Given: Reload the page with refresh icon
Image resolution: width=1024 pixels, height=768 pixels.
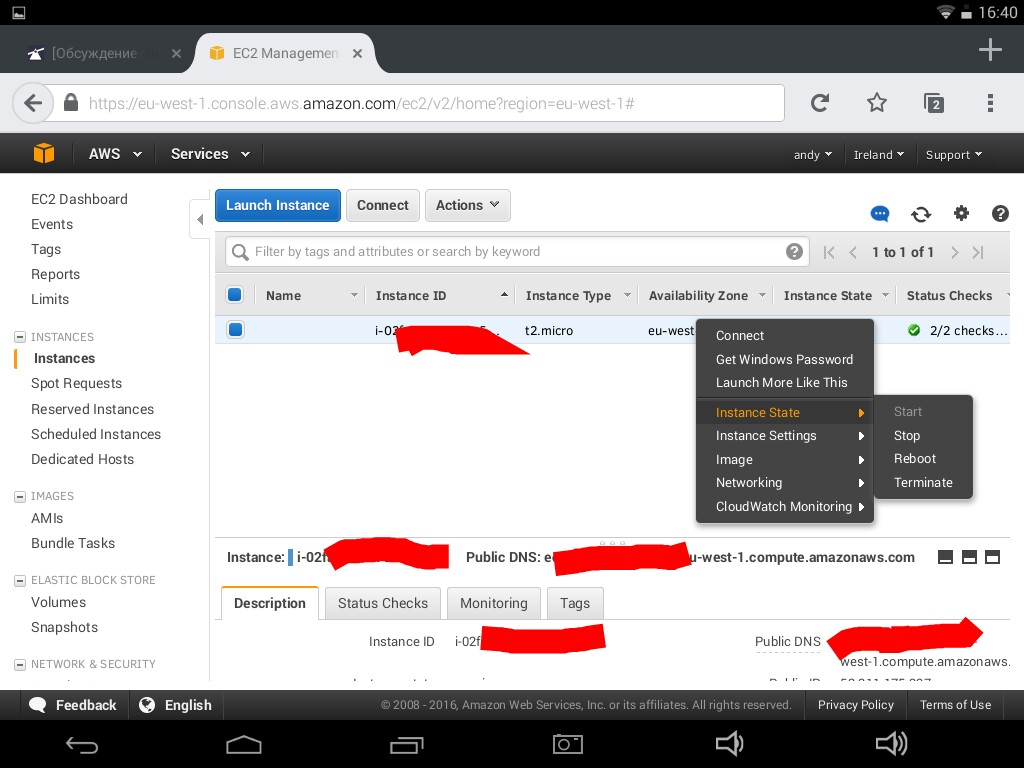Looking at the screenshot, I should click(x=820, y=103).
